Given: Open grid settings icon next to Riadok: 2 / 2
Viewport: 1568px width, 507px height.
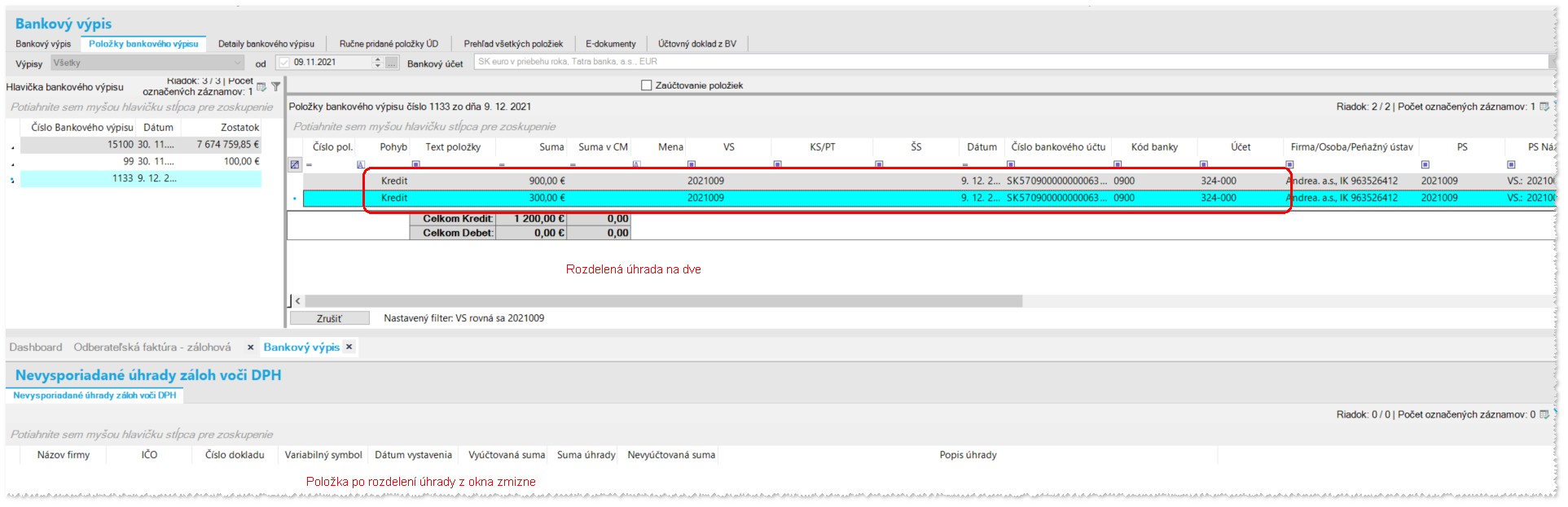Looking at the screenshot, I should point(1544,107).
